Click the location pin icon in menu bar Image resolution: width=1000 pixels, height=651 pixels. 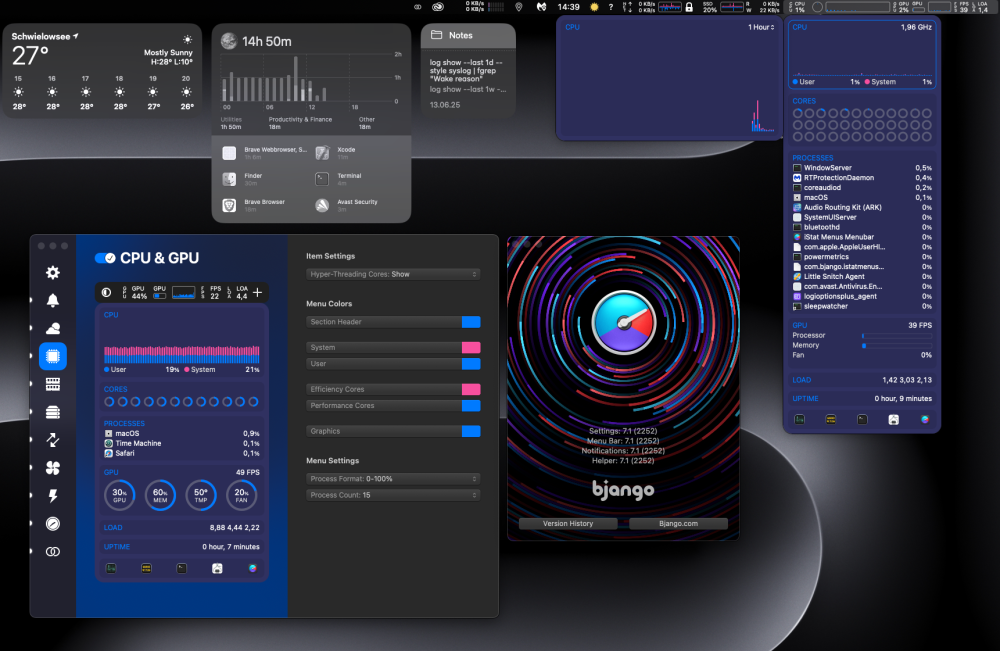(x=518, y=7)
